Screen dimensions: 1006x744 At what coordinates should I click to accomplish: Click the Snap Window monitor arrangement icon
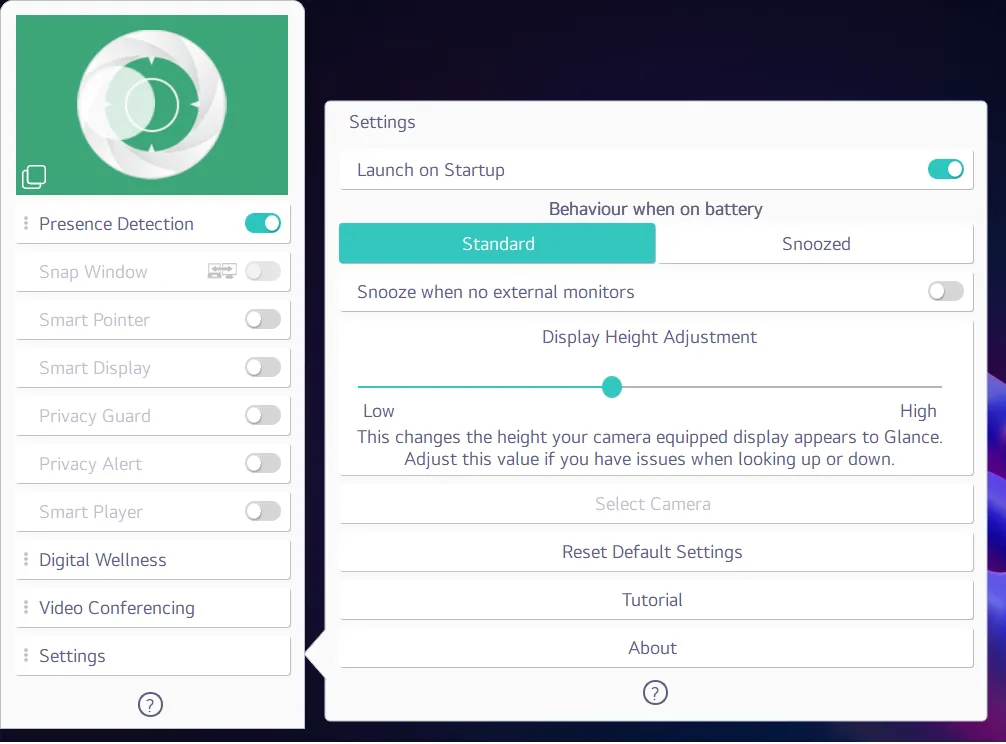[x=222, y=271]
